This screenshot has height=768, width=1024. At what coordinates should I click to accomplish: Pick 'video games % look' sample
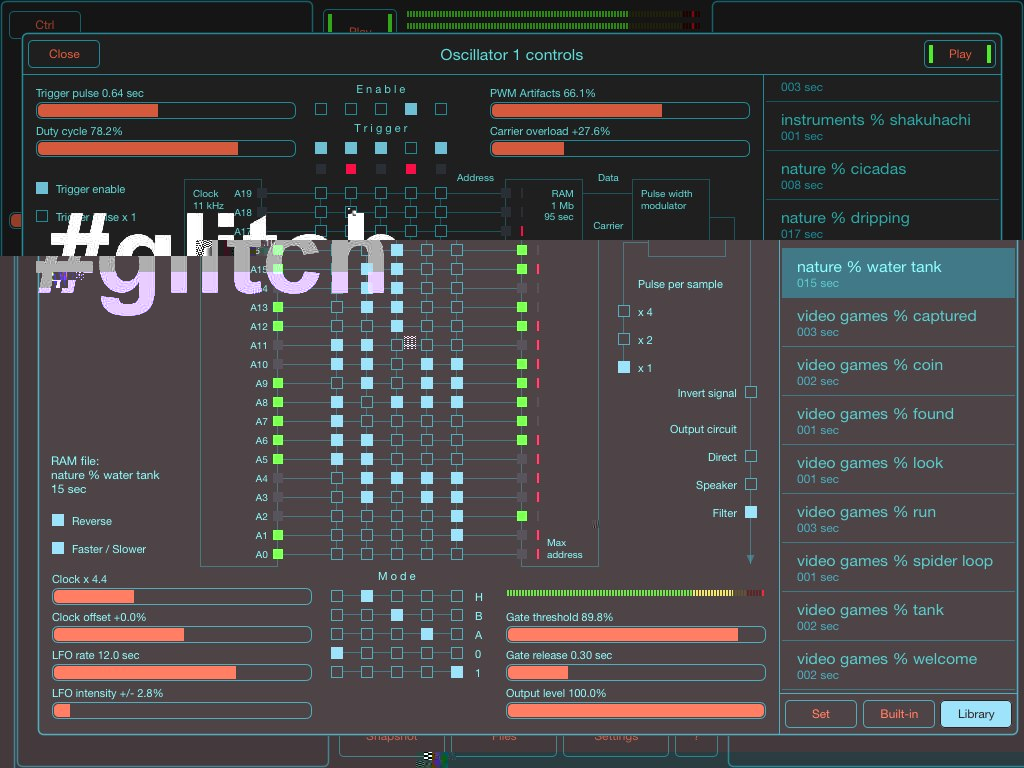tap(898, 470)
